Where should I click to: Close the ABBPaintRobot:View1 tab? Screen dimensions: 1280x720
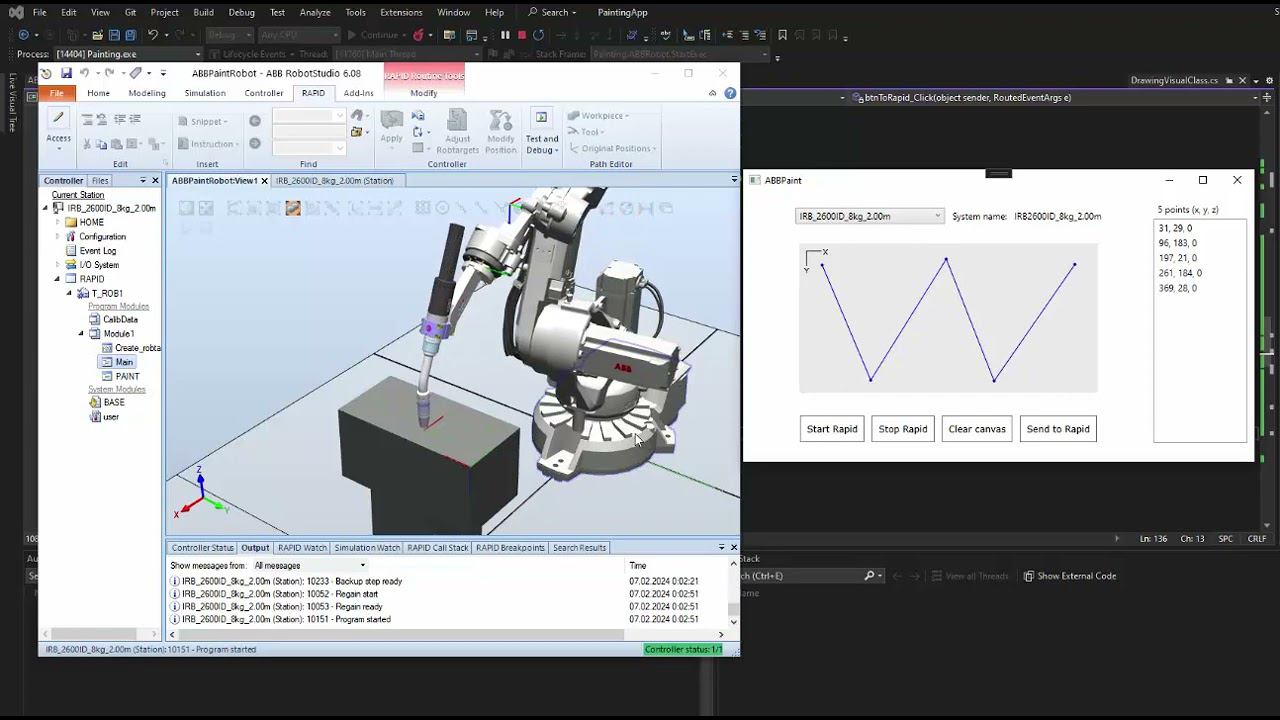point(264,181)
